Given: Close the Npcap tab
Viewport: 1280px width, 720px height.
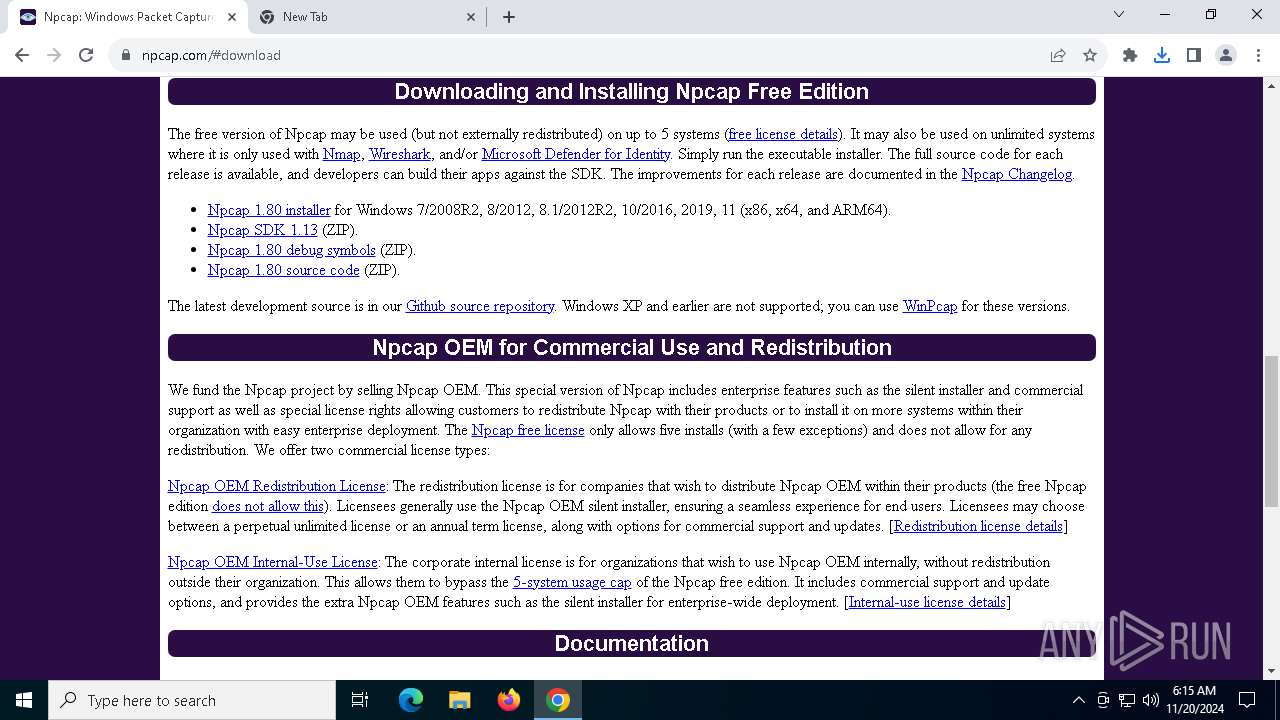Looking at the screenshot, I should click(x=232, y=17).
